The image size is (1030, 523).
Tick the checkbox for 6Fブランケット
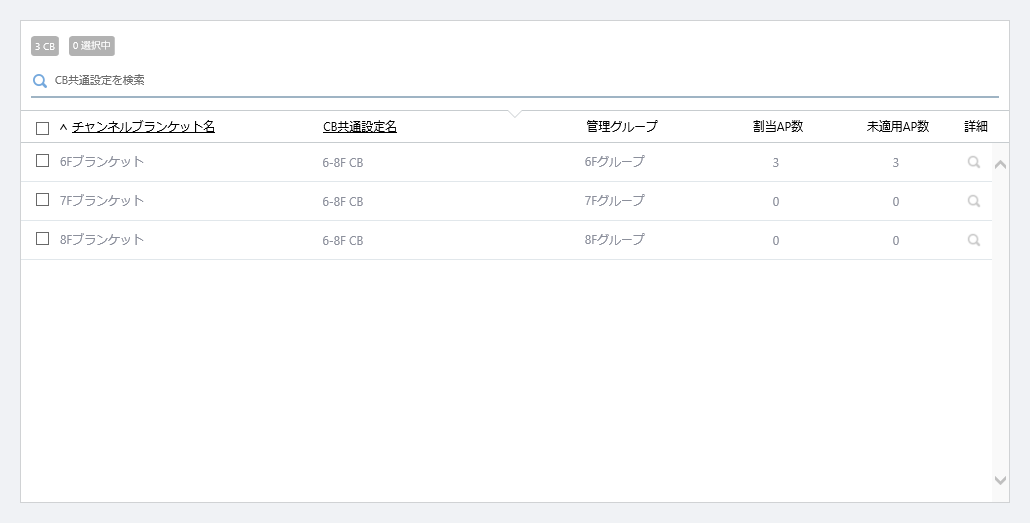(42, 161)
